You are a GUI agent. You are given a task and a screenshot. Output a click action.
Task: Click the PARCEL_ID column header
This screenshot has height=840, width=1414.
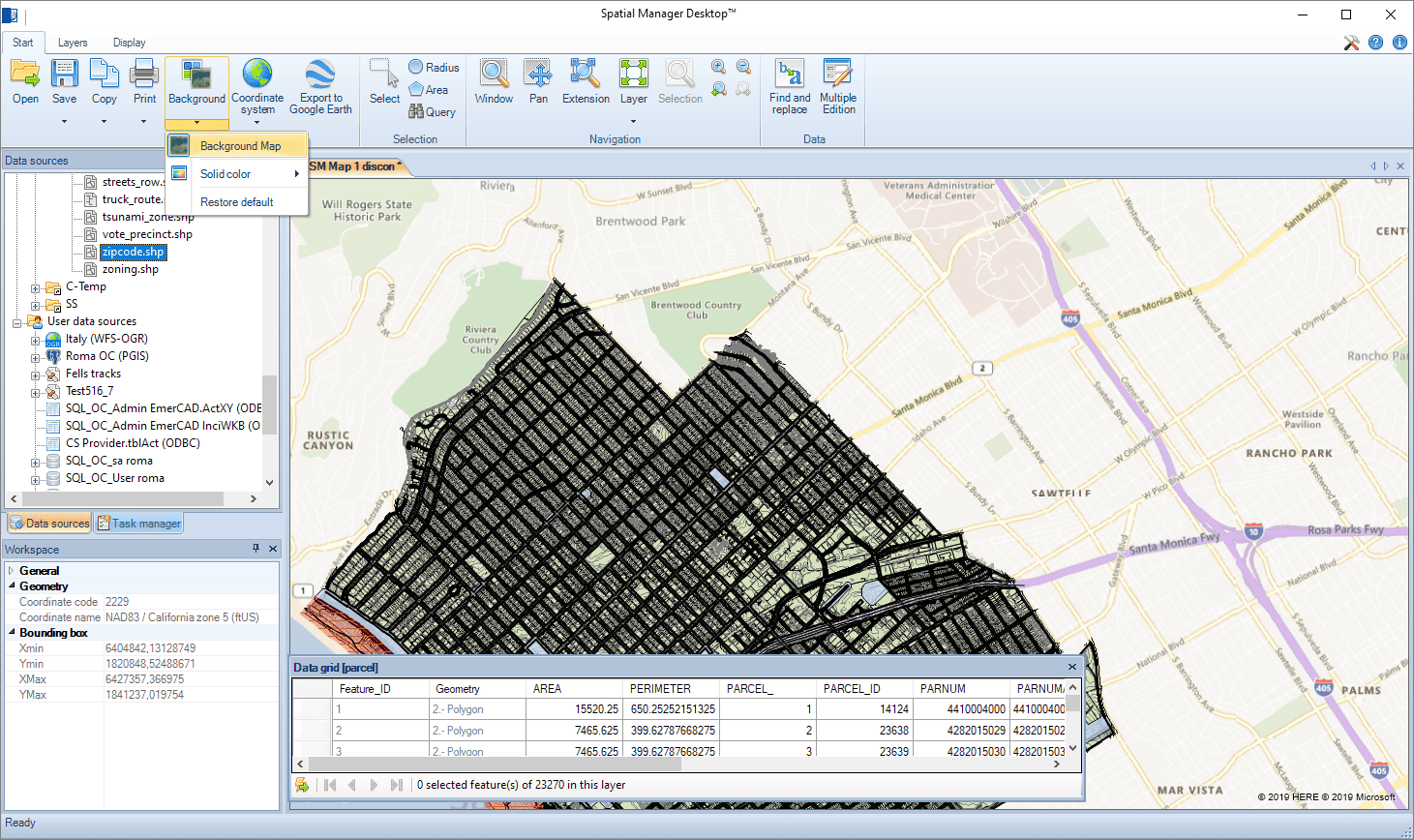(x=865, y=689)
